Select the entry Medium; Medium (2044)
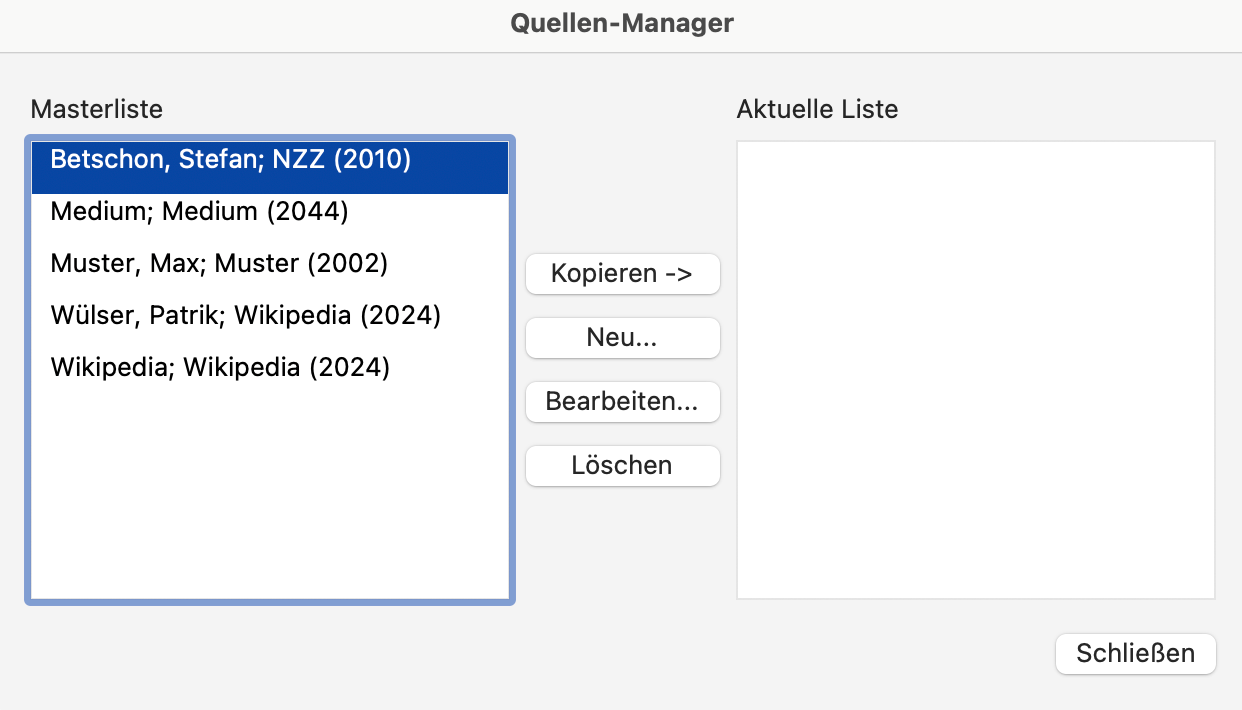 click(x=197, y=211)
